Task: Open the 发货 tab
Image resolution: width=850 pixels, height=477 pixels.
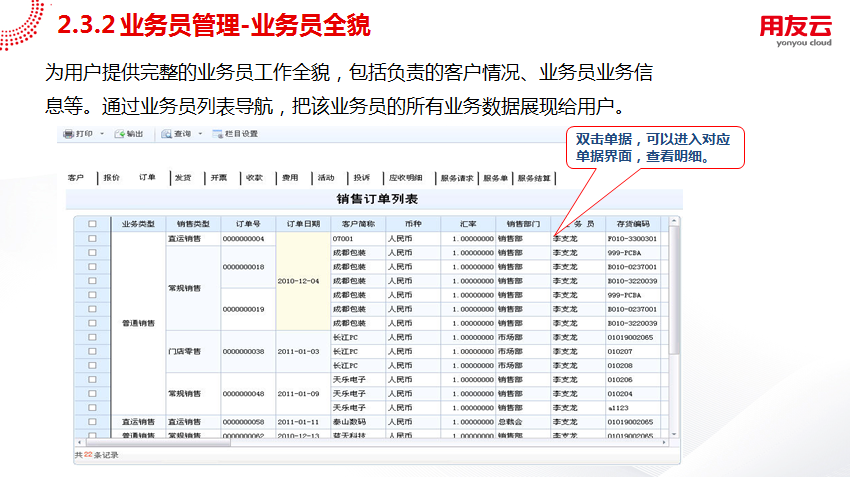Action: click(182, 178)
